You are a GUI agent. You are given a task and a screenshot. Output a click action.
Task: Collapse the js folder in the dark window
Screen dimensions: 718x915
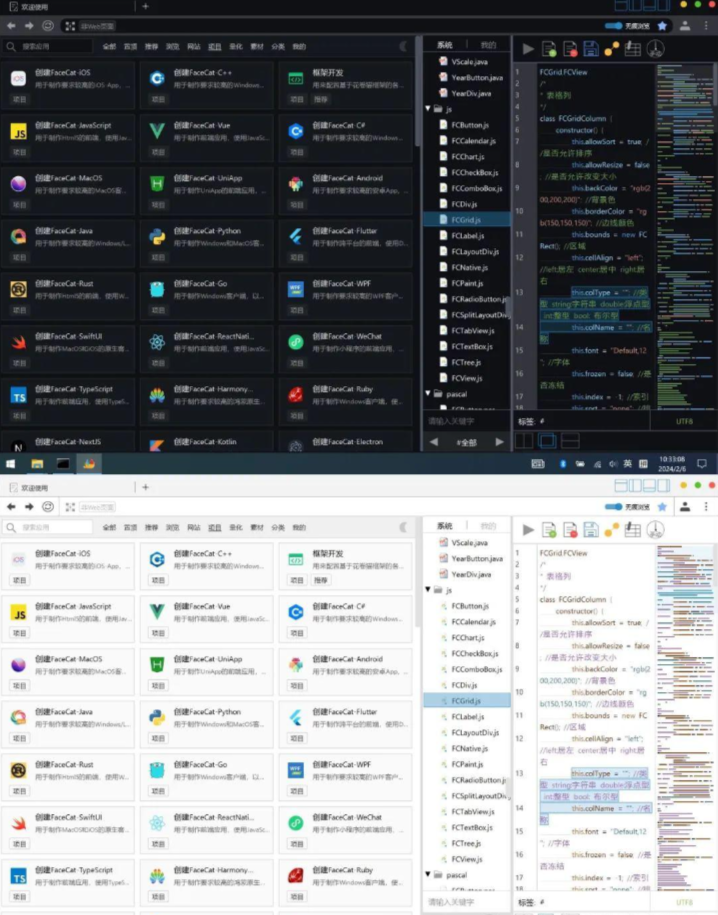[x=428, y=109]
